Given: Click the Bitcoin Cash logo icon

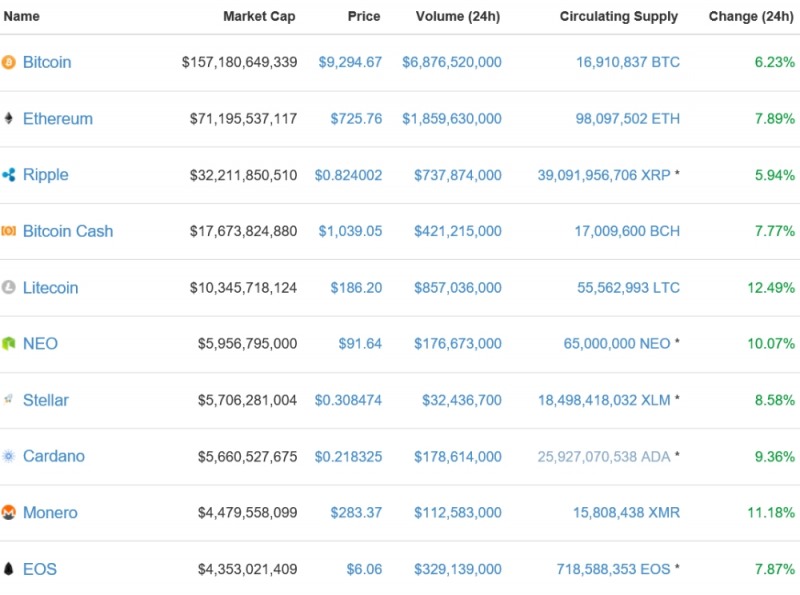Looking at the screenshot, I should (x=9, y=231).
